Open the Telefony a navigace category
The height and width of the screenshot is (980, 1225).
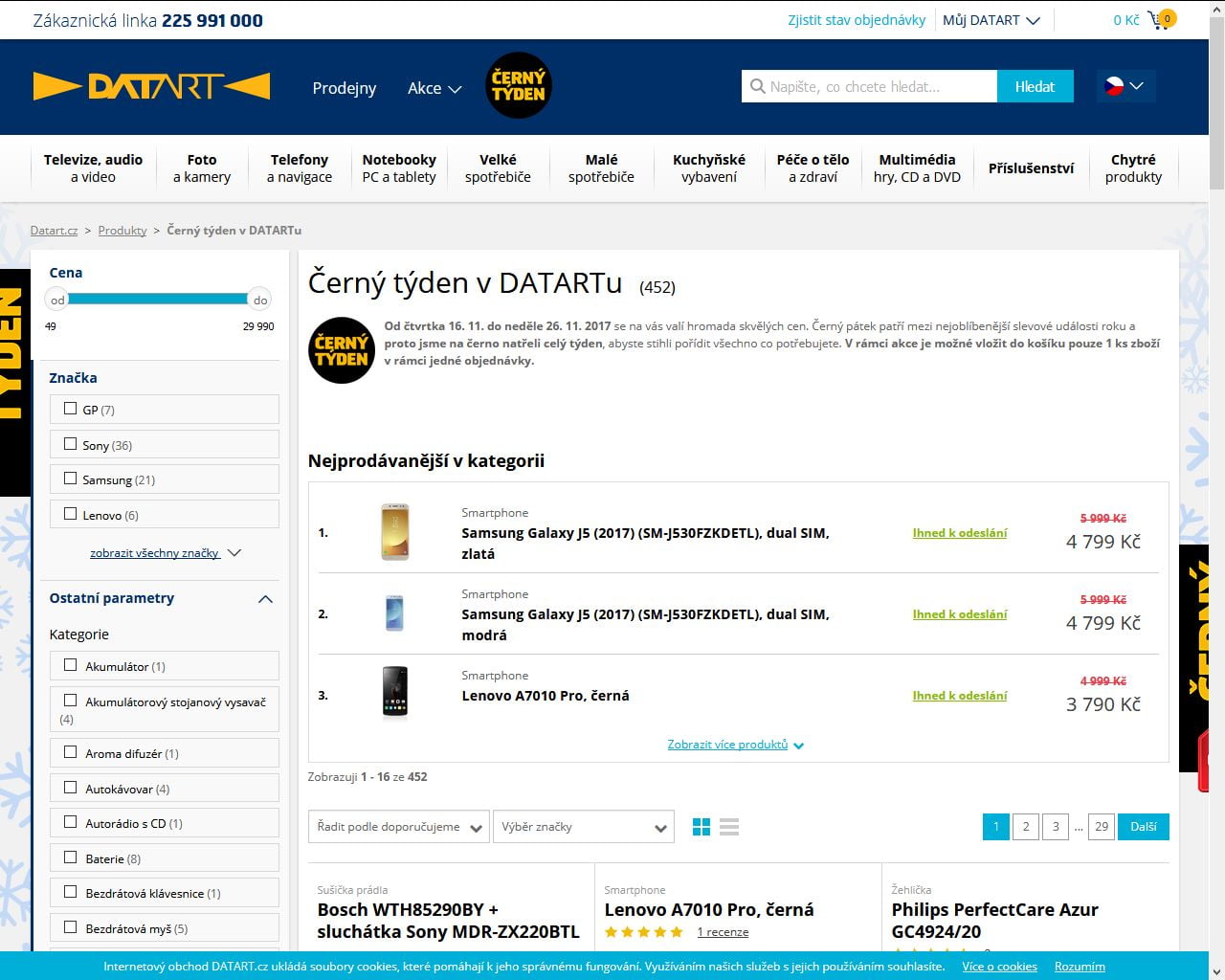(299, 168)
